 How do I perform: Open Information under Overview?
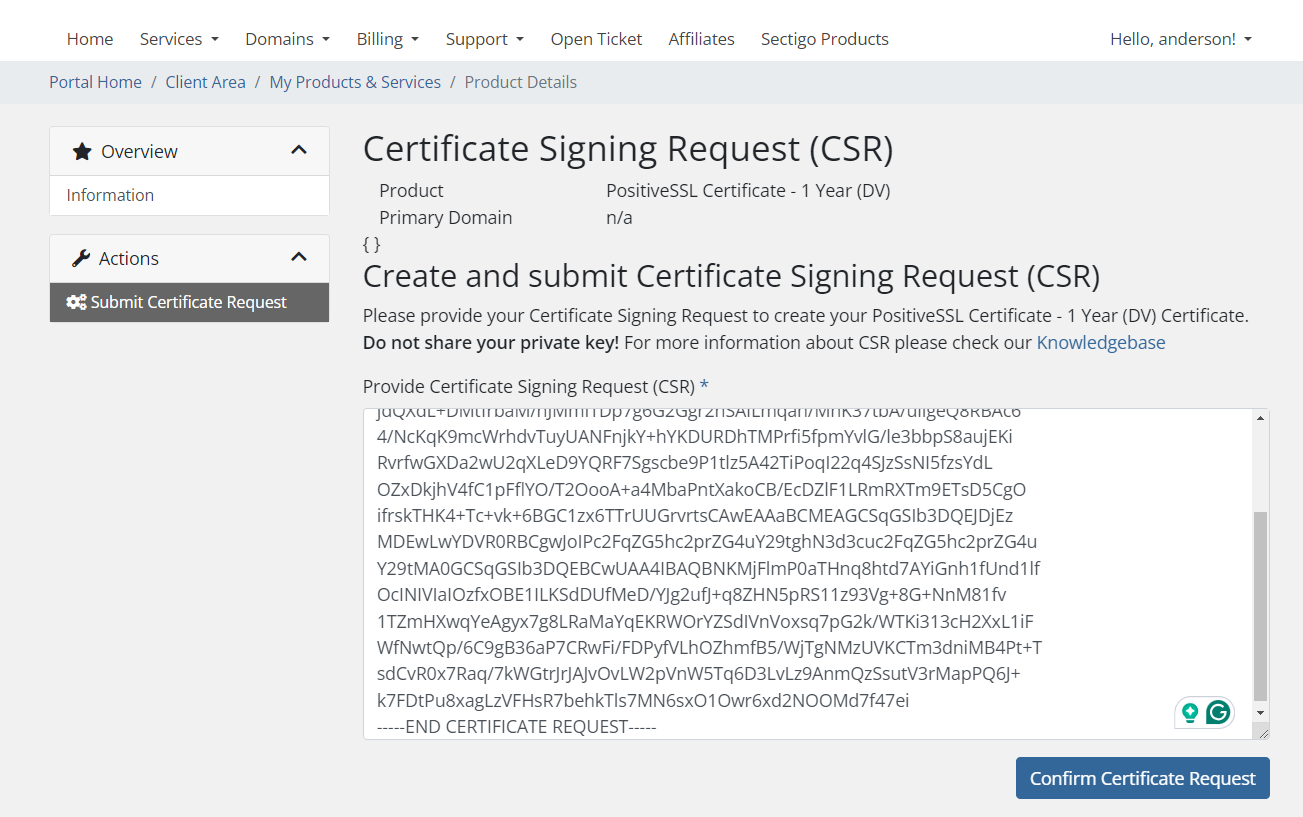[189, 195]
